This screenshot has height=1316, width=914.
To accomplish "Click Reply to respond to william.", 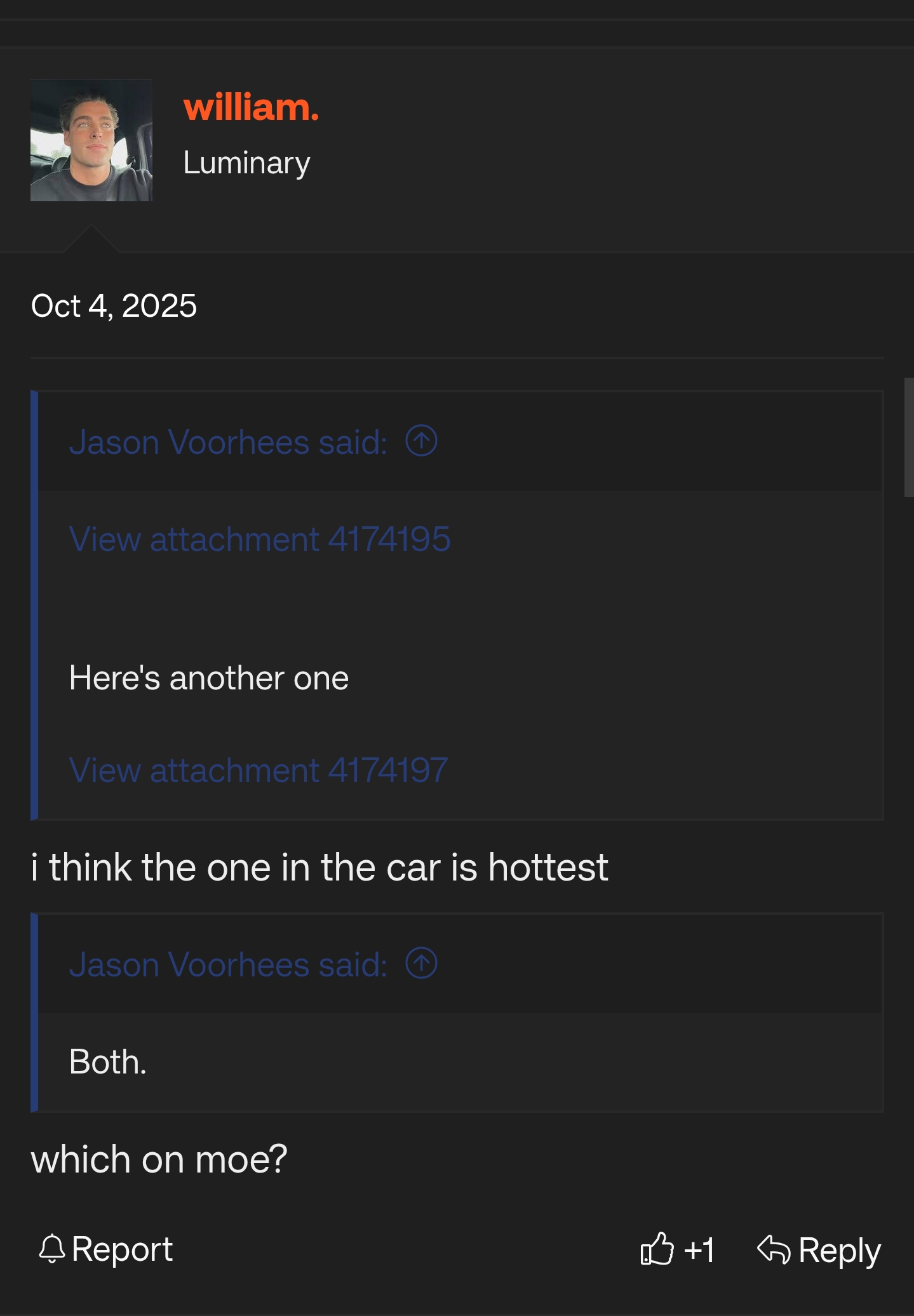I will tap(837, 1248).
